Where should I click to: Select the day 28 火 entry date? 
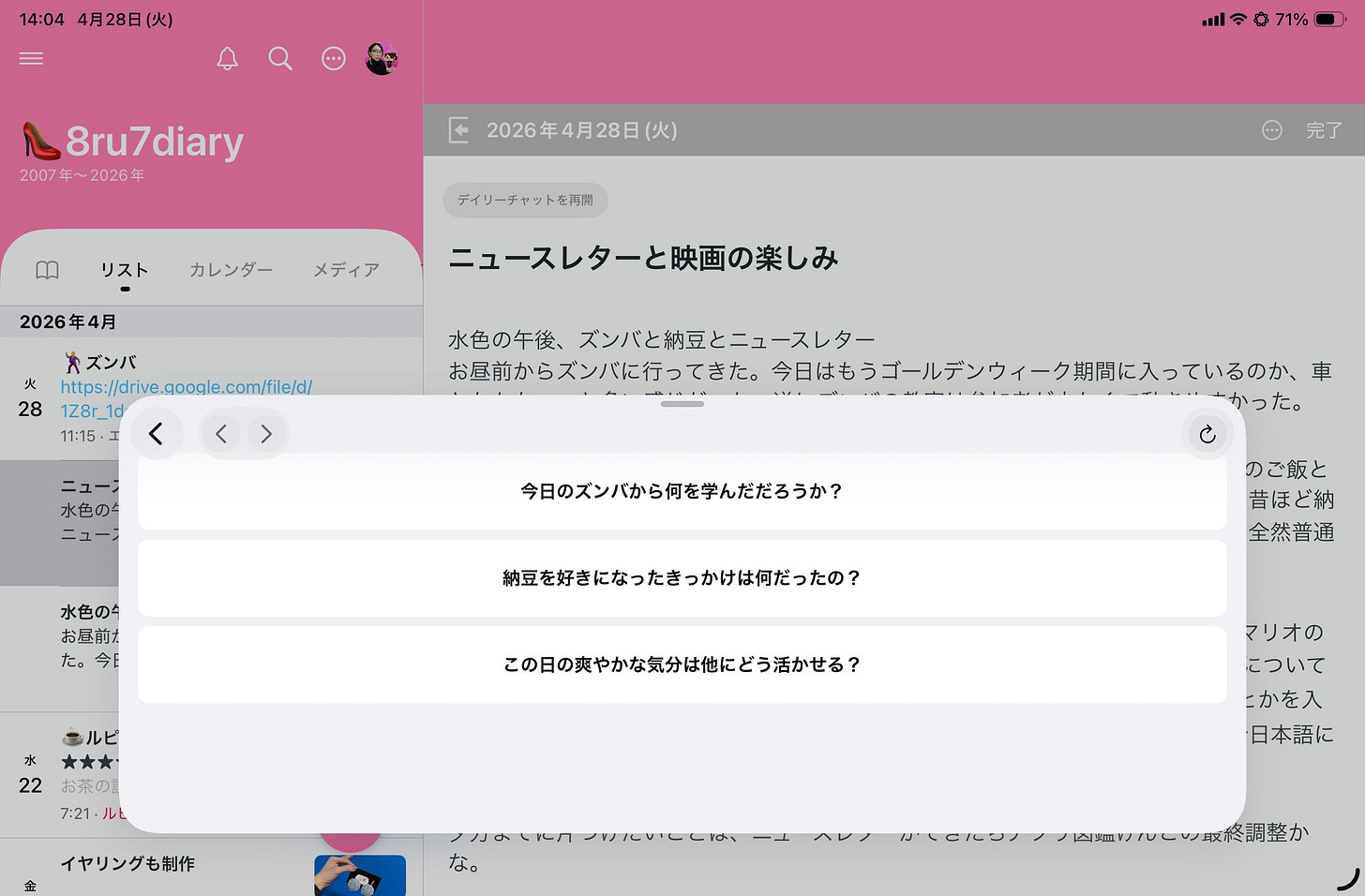pyautogui.click(x=31, y=399)
